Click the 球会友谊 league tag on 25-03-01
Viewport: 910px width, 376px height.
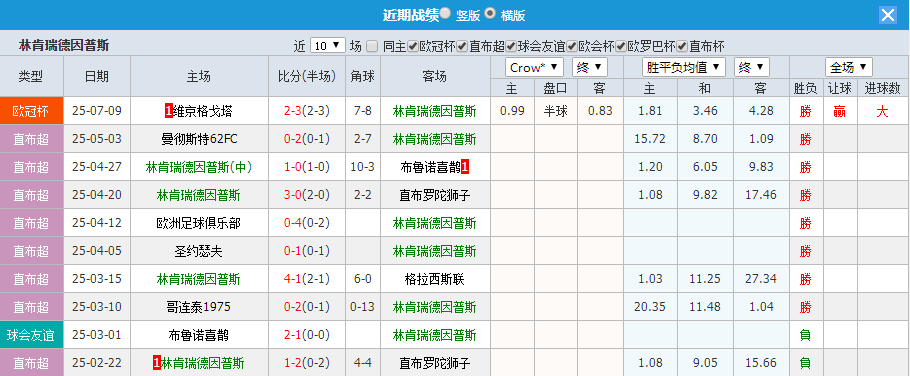[x=31, y=335]
